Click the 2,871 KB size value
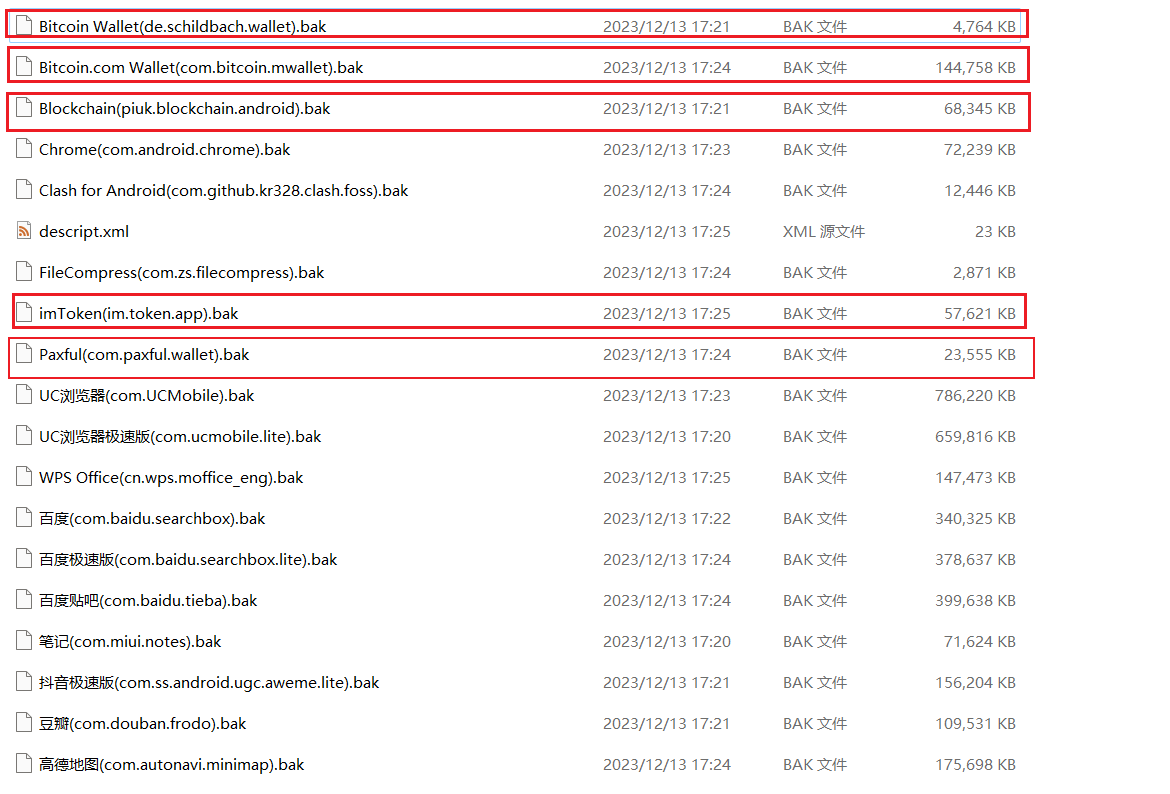 click(x=984, y=273)
